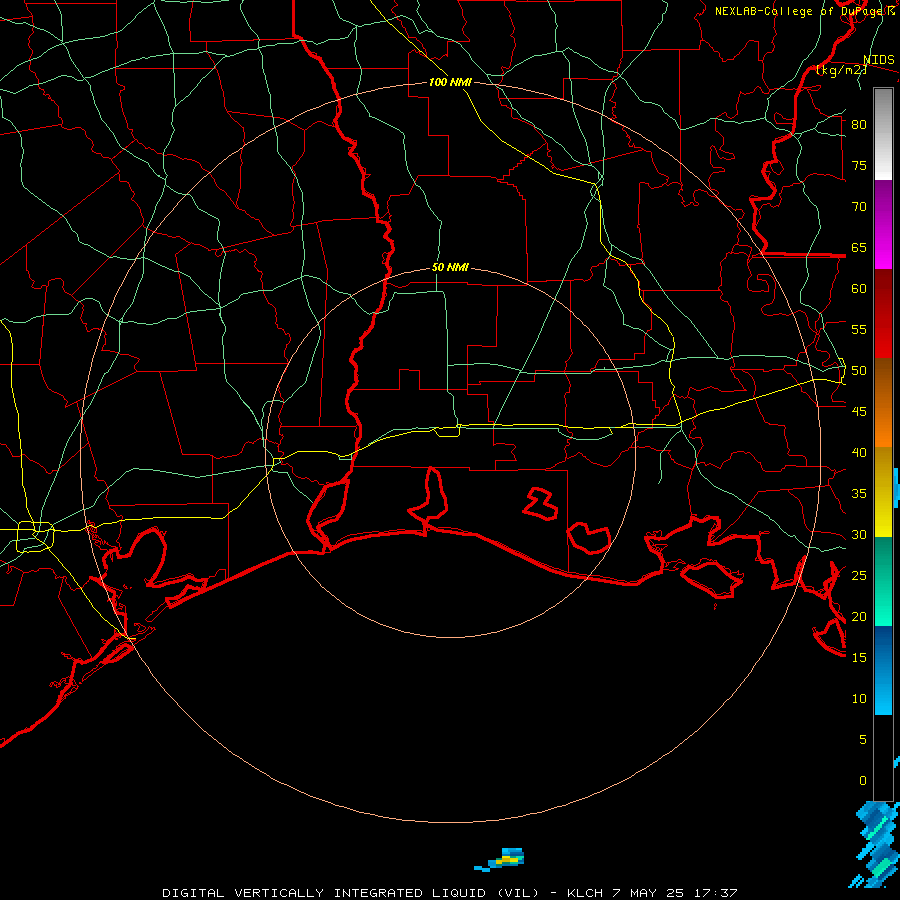Click the NIDS label above the scale
This screenshot has height=900, width=900.
click(878, 60)
